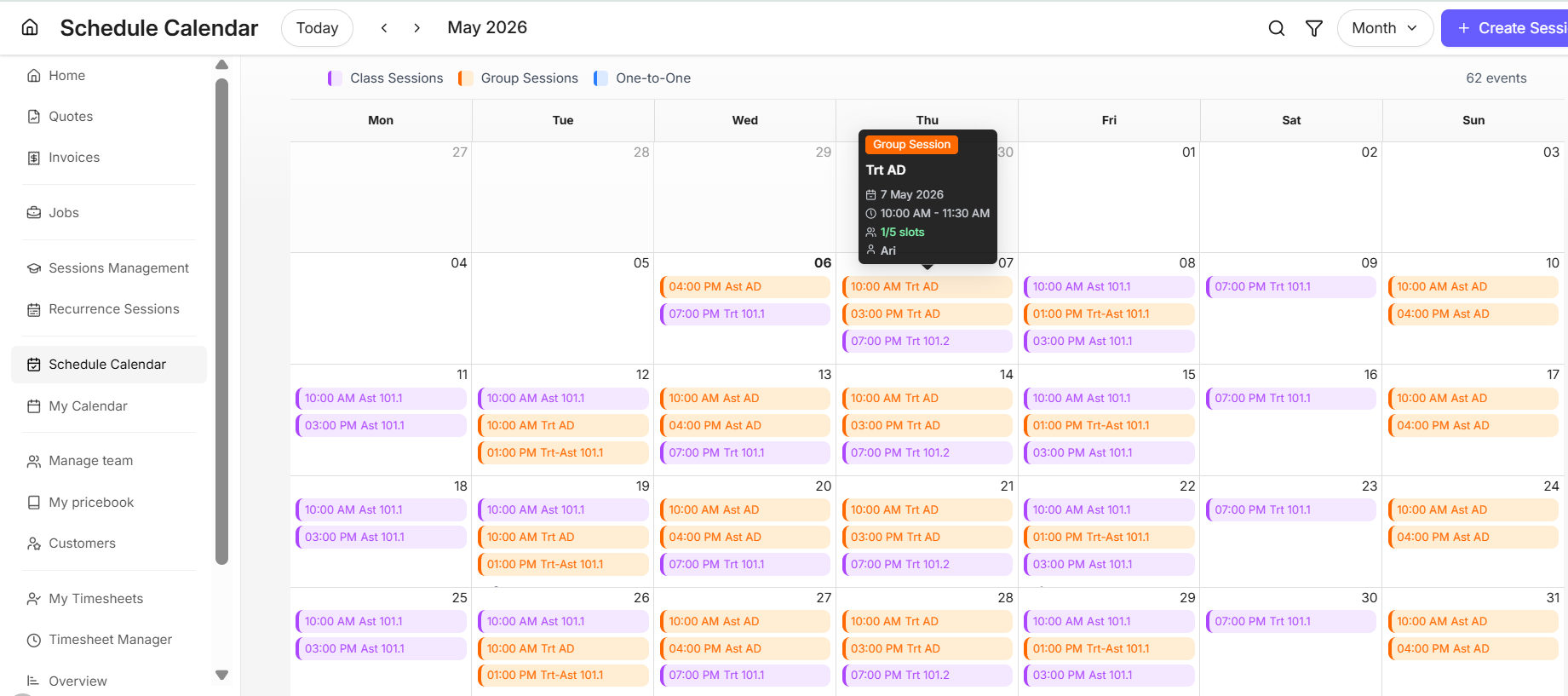Viewport: 1568px width, 696px height.
Task: Click the Overview chart icon
Action: [x=34, y=682]
